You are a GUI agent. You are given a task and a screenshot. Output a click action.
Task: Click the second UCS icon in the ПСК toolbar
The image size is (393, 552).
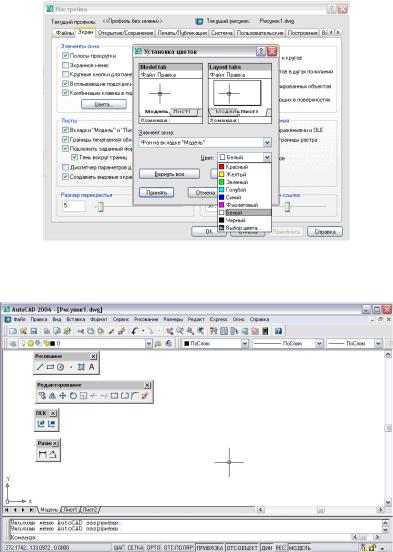(51, 424)
